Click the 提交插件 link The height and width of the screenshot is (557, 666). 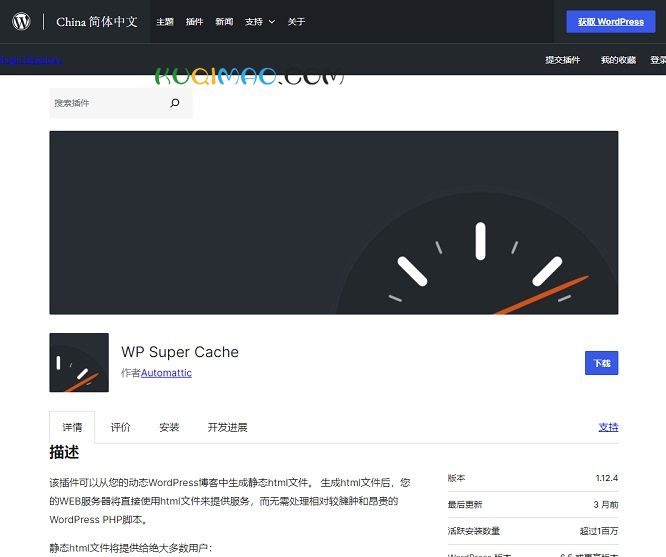coord(563,60)
